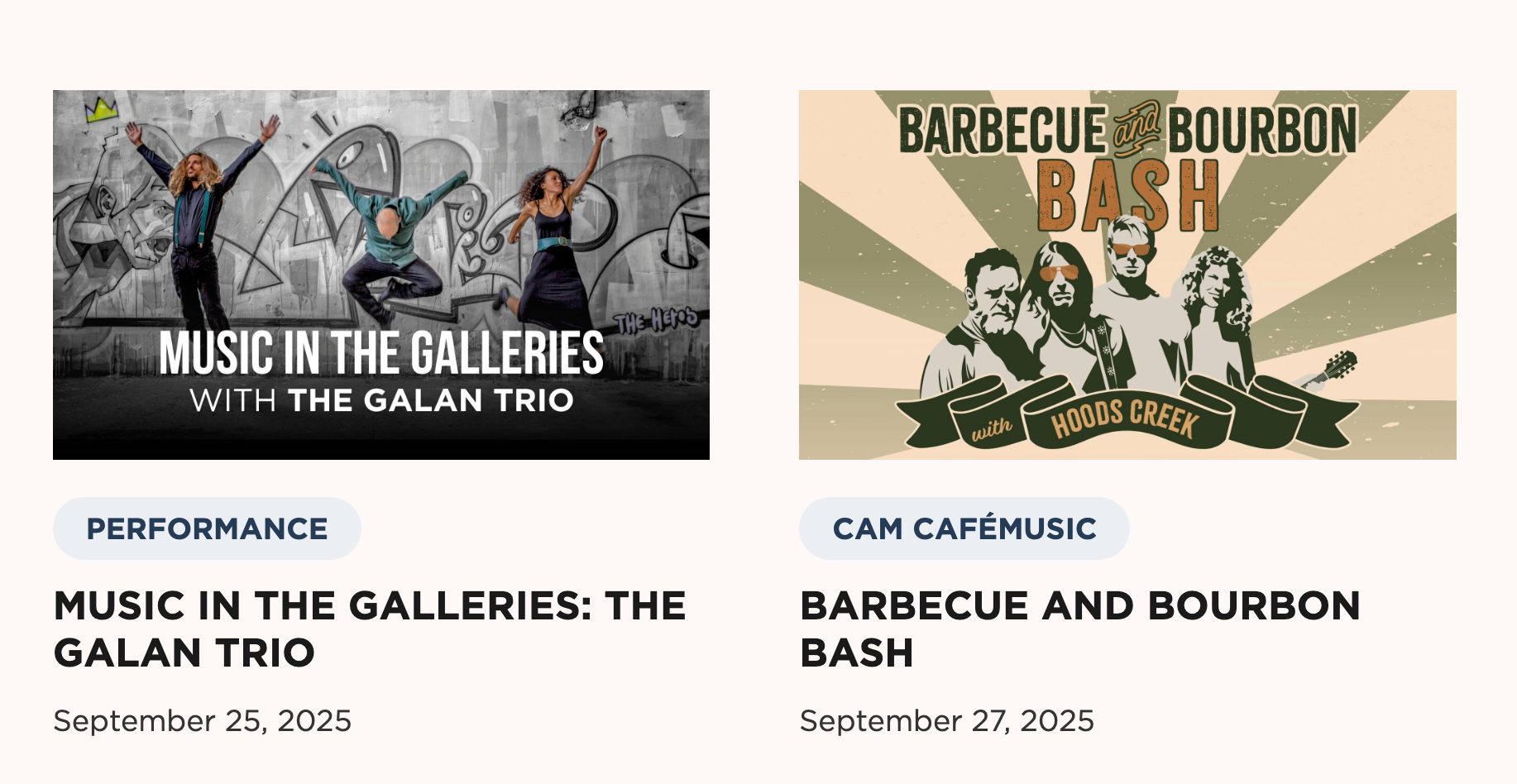
Task: Click the jumping man in teal shirt
Action: click(x=389, y=240)
